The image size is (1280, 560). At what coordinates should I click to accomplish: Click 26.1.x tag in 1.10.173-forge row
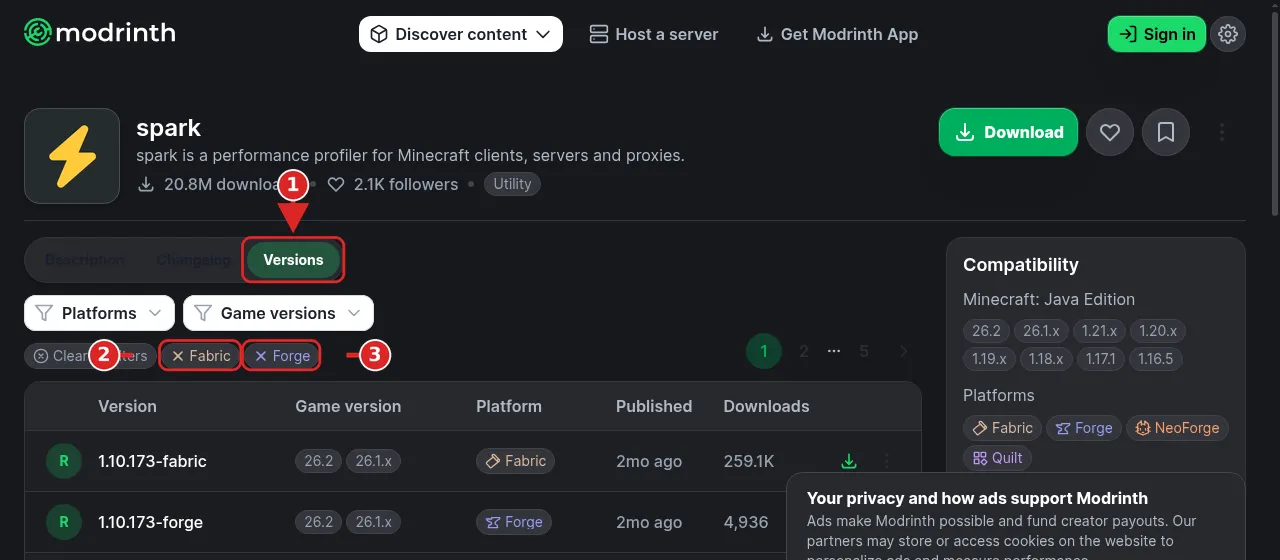click(373, 522)
